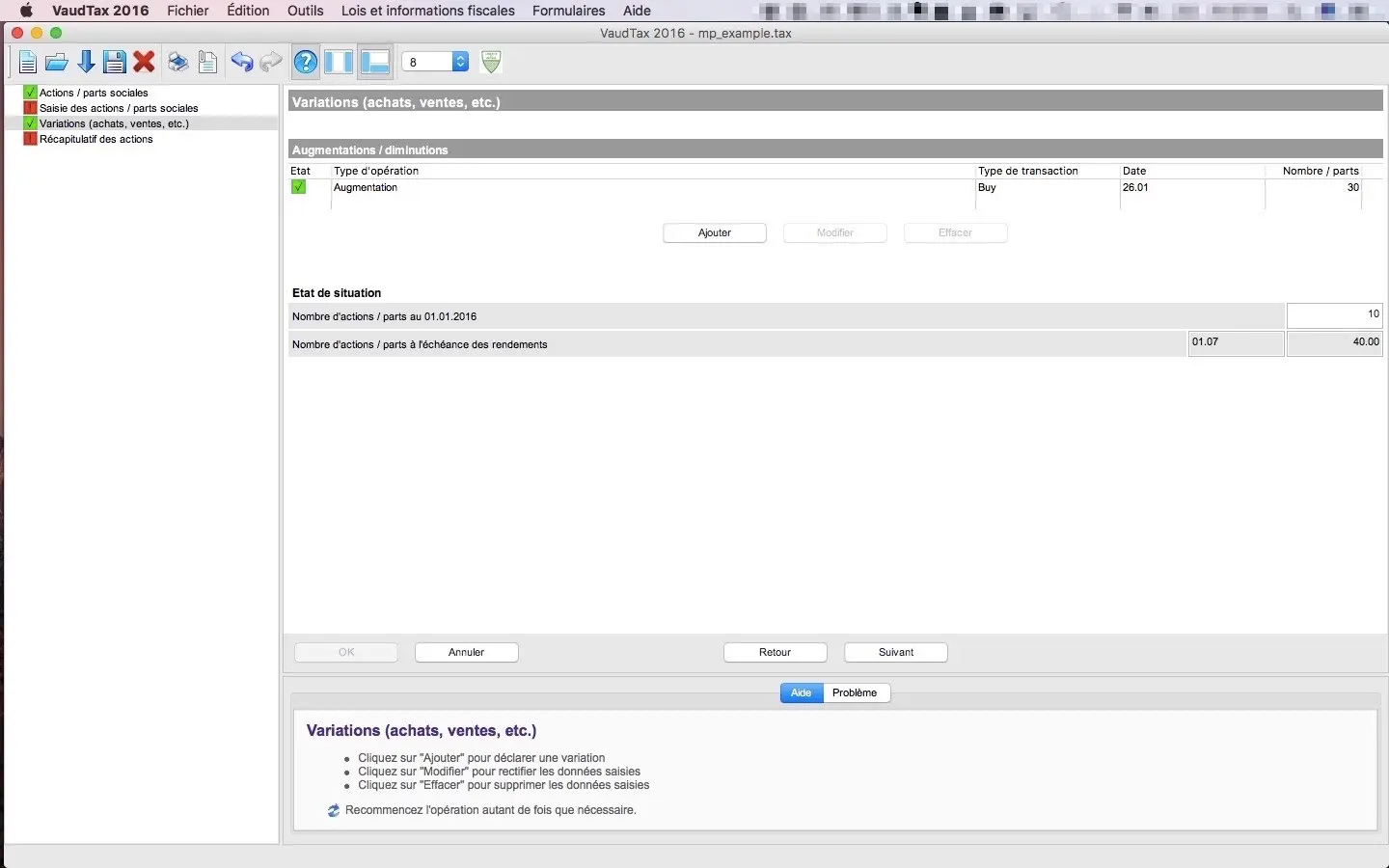Viewport: 1389px width, 868px height.
Task: Open the Édition menu
Action: pyautogui.click(x=248, y=11)
